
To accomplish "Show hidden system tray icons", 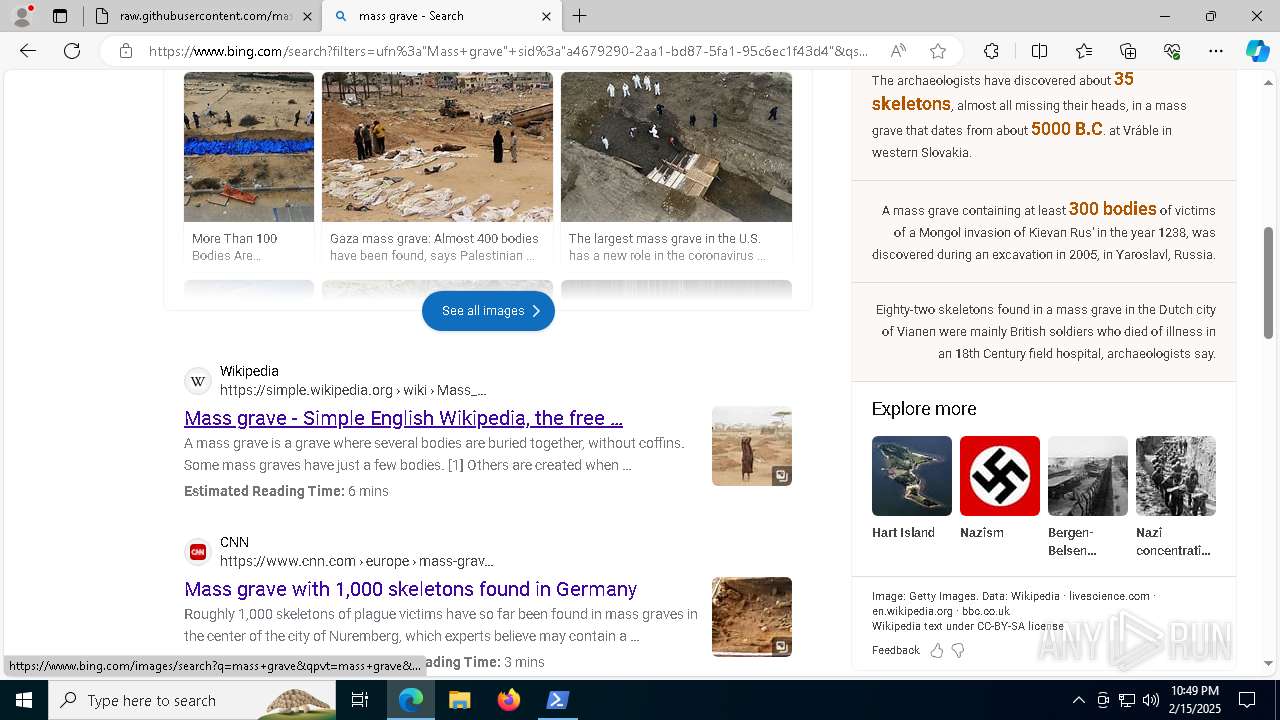I will (x=1078, y=700).
